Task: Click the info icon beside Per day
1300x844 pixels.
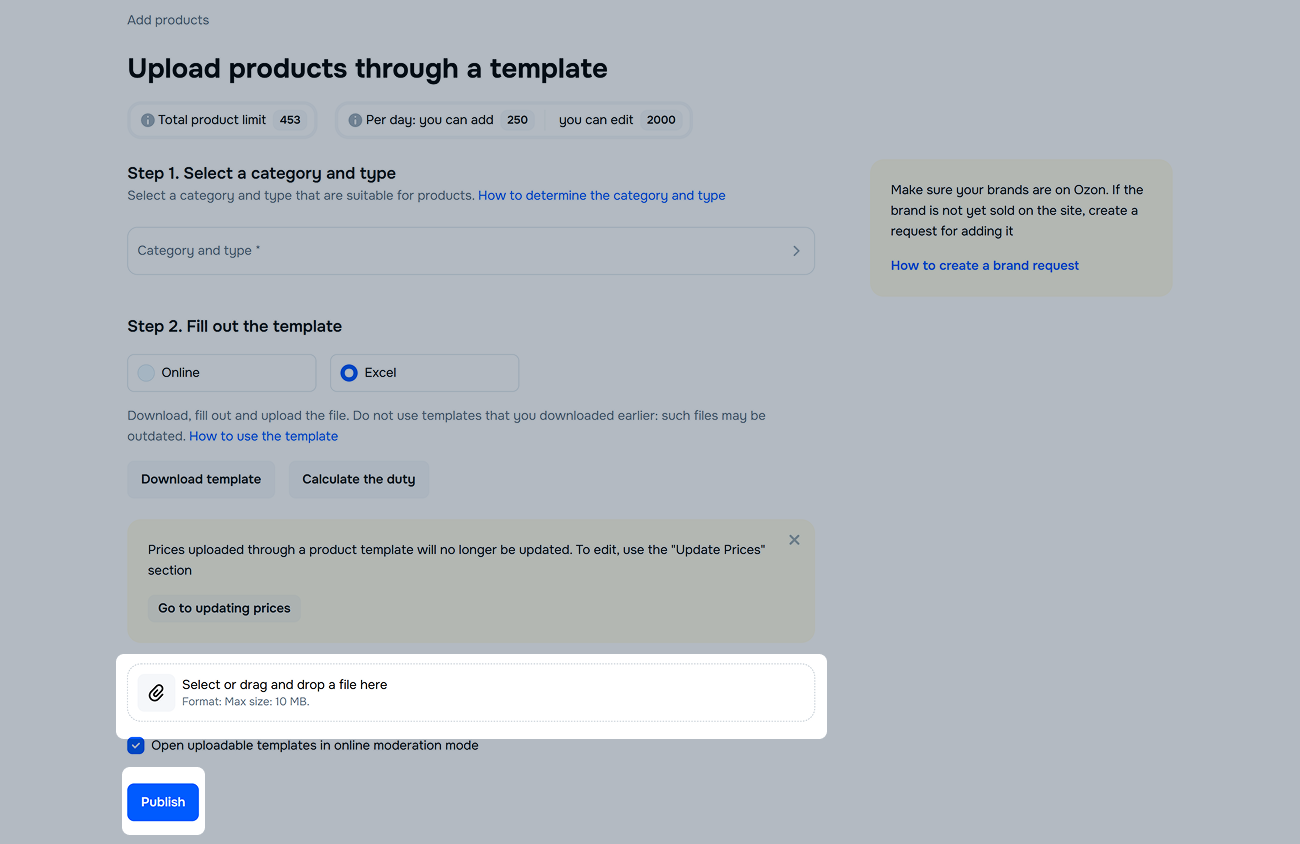Action: (355, 120)
